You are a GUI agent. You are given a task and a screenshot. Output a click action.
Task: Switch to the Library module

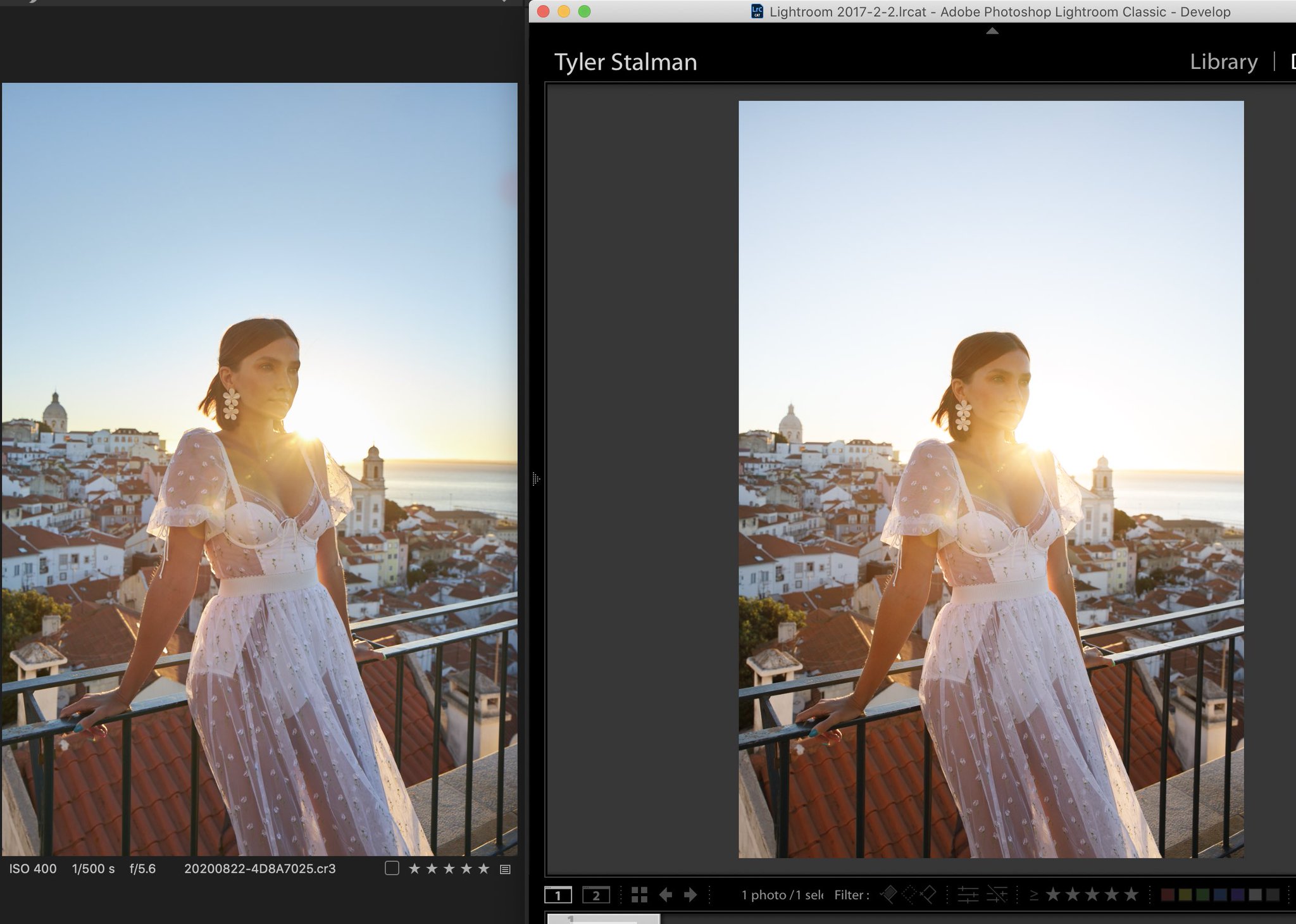[1223, 61]
